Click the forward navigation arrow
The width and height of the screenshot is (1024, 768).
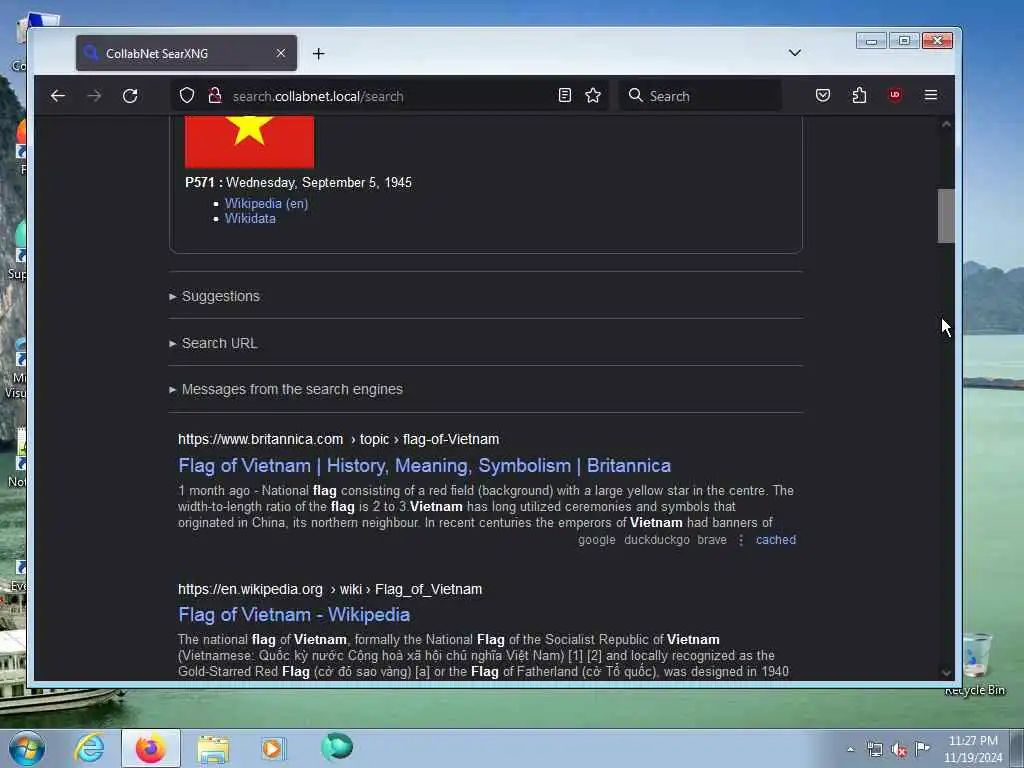[x=94, y=96]
